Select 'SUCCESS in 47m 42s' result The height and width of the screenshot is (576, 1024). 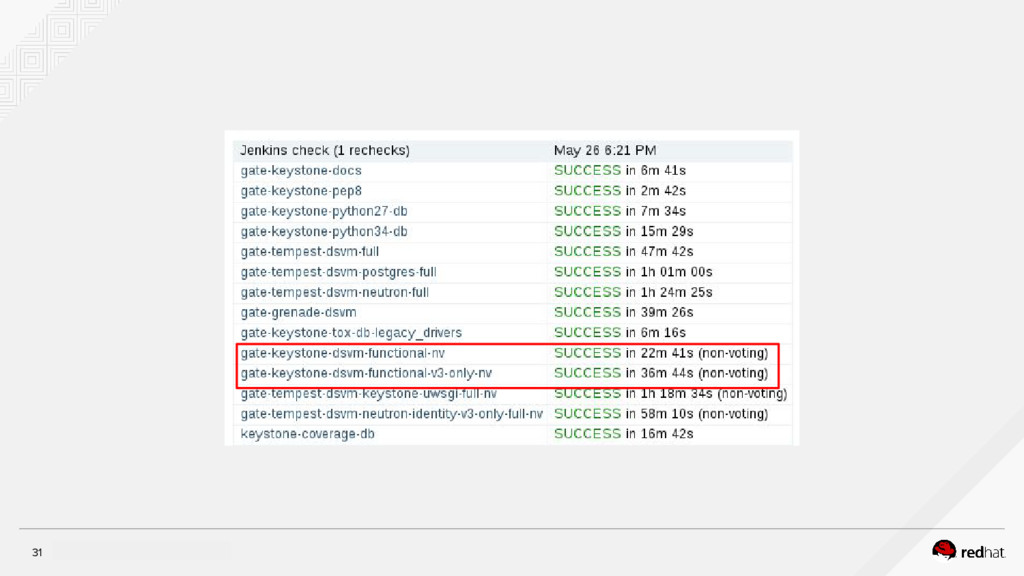click(x=623, y=252)
